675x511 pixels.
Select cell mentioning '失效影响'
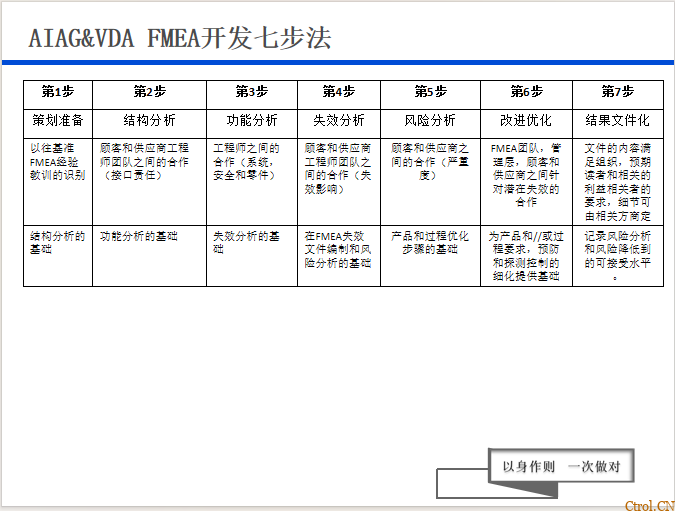pyautogui.click(x=339, y=182)
